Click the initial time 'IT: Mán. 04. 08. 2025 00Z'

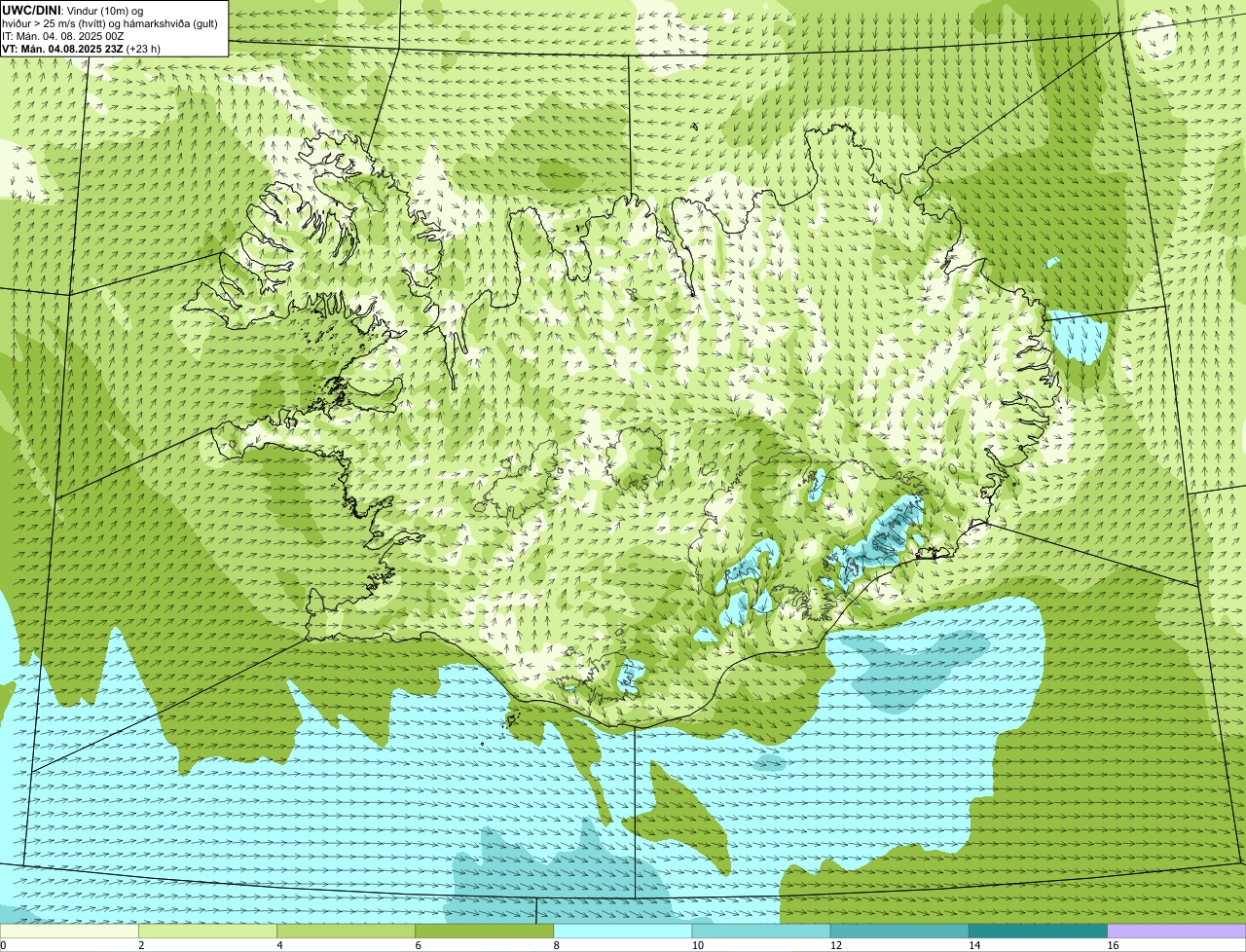tap(63, 35)
